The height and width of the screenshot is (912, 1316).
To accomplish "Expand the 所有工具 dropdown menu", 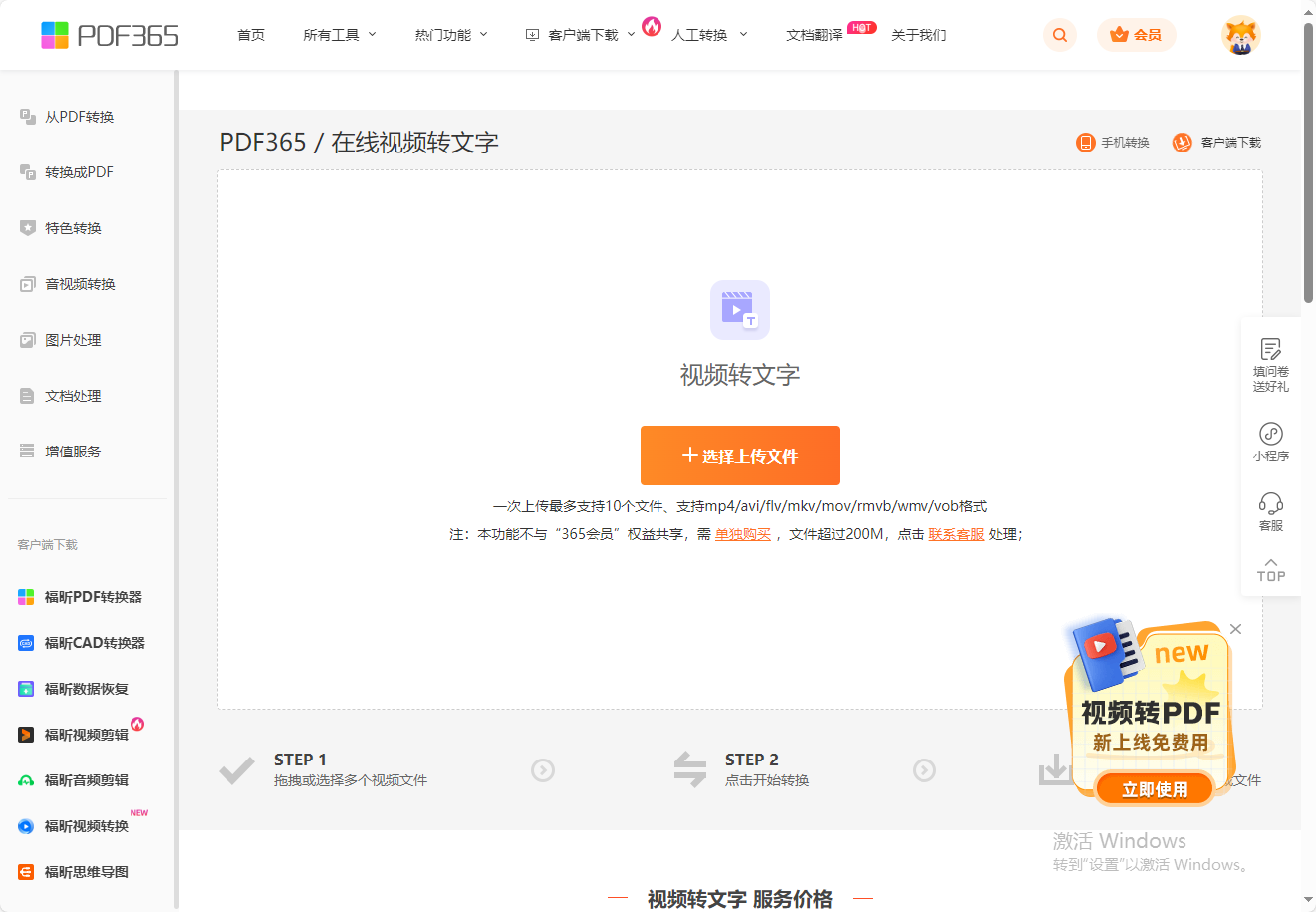I will 340,35.
